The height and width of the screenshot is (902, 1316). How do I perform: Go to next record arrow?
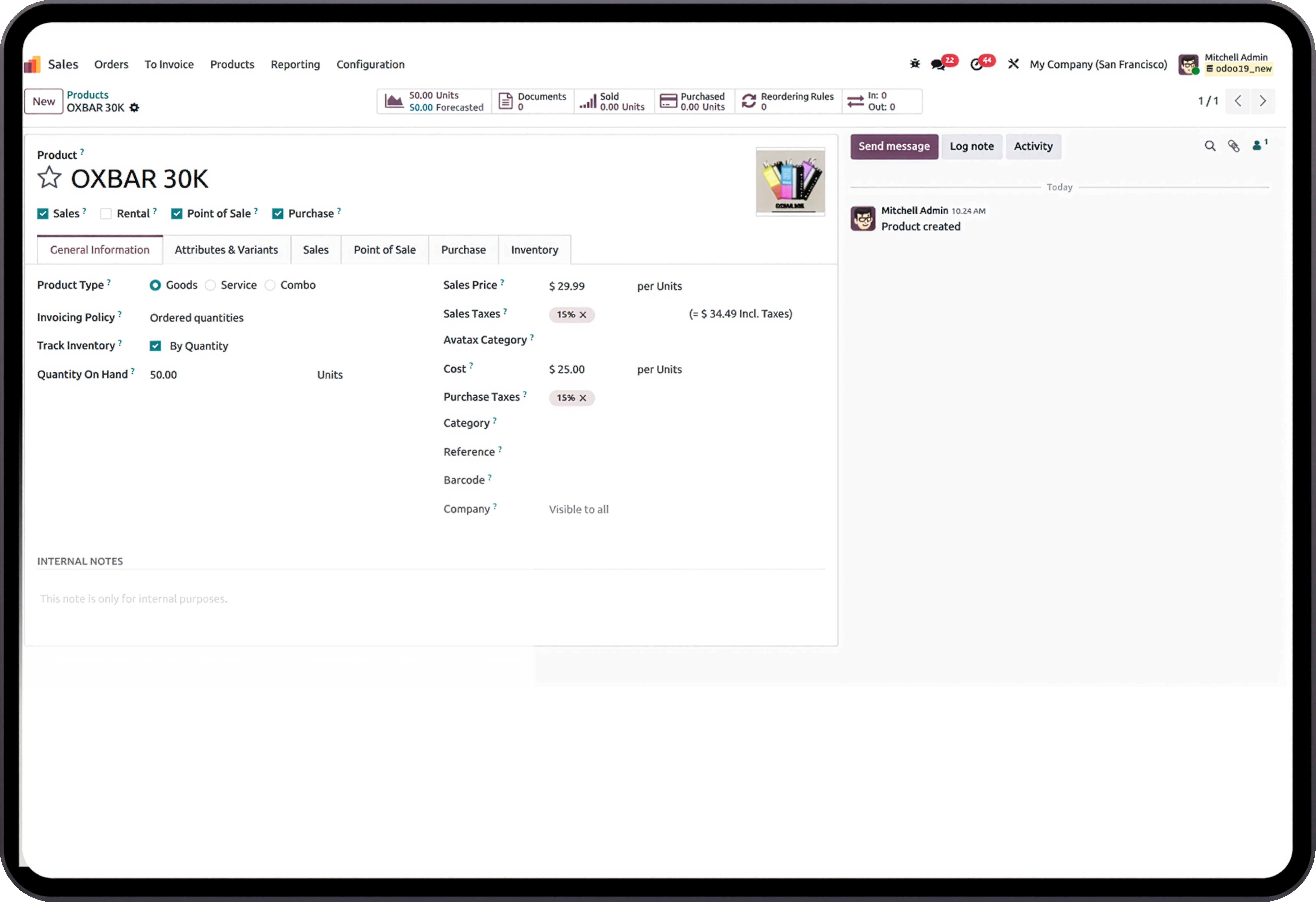click(1263, 101)
